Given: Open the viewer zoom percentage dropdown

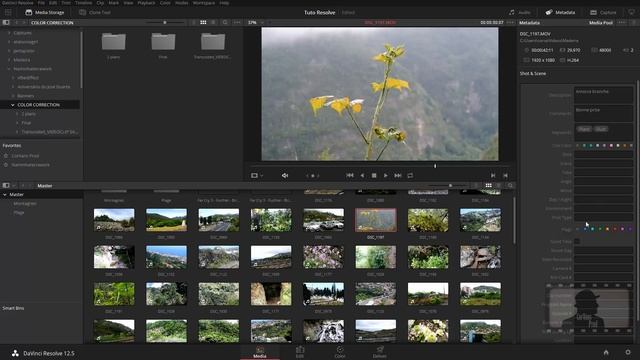Looking at the screenshot, I should coord(256,22).
